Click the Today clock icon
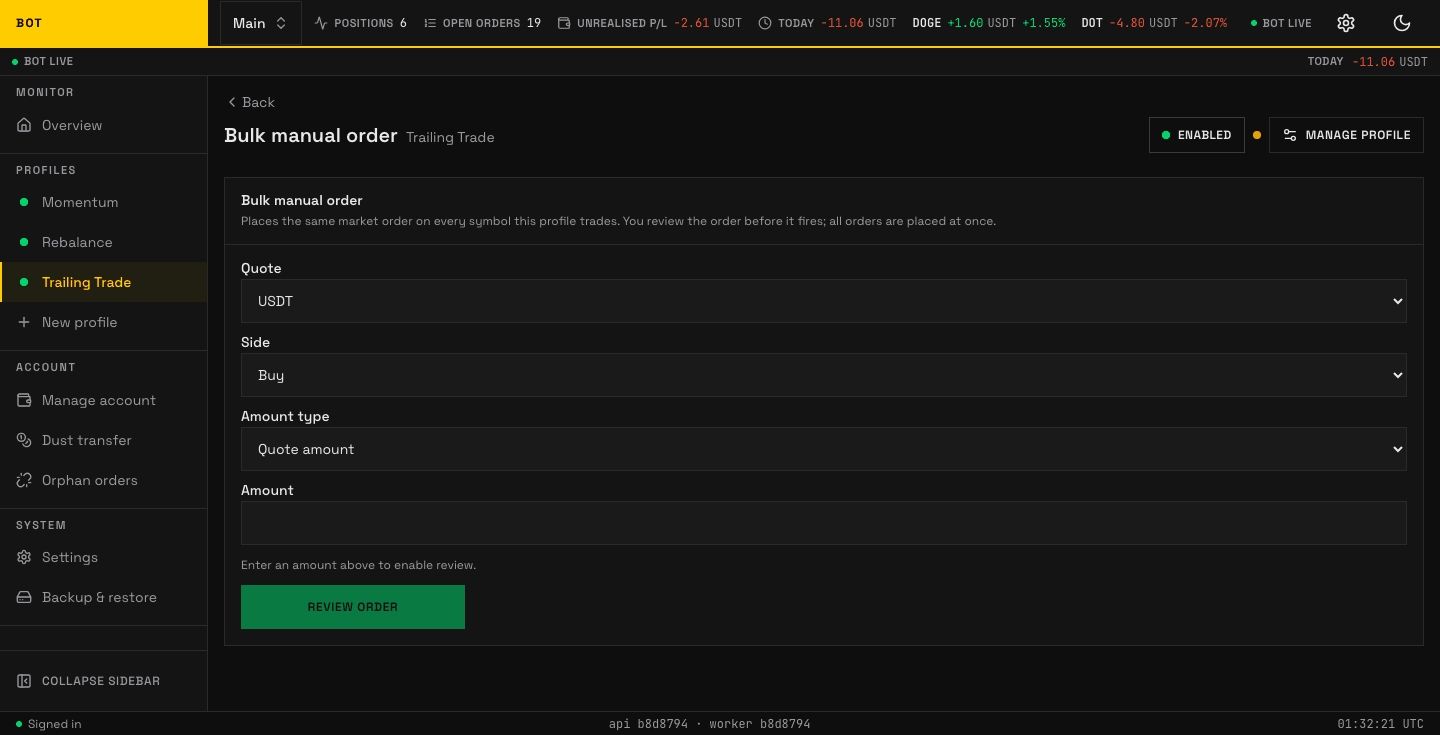Image resolution: width=1440 pixels, height=735 pixels. [765, 23]
